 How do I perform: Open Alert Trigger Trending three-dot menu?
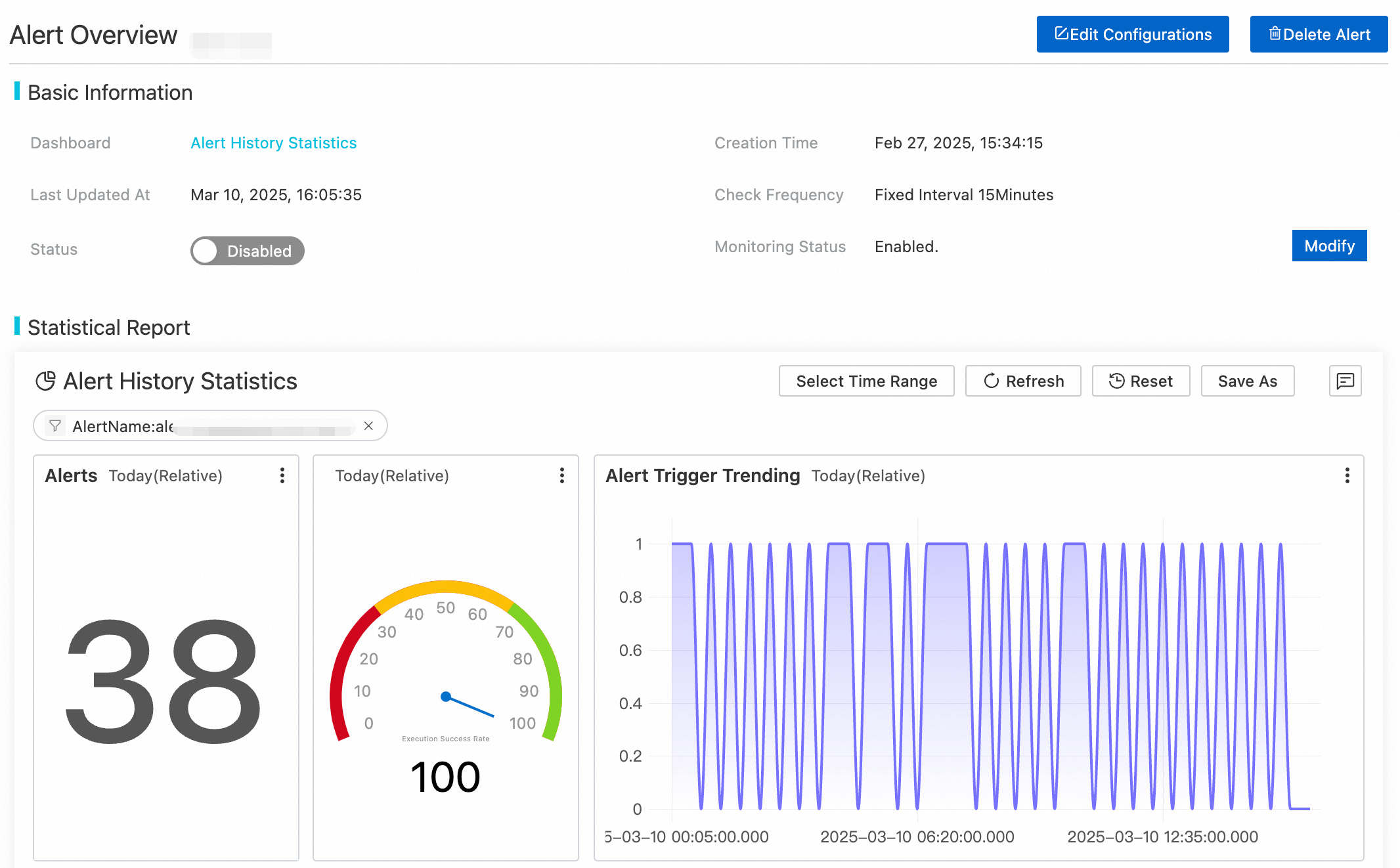pos(1347,475)
